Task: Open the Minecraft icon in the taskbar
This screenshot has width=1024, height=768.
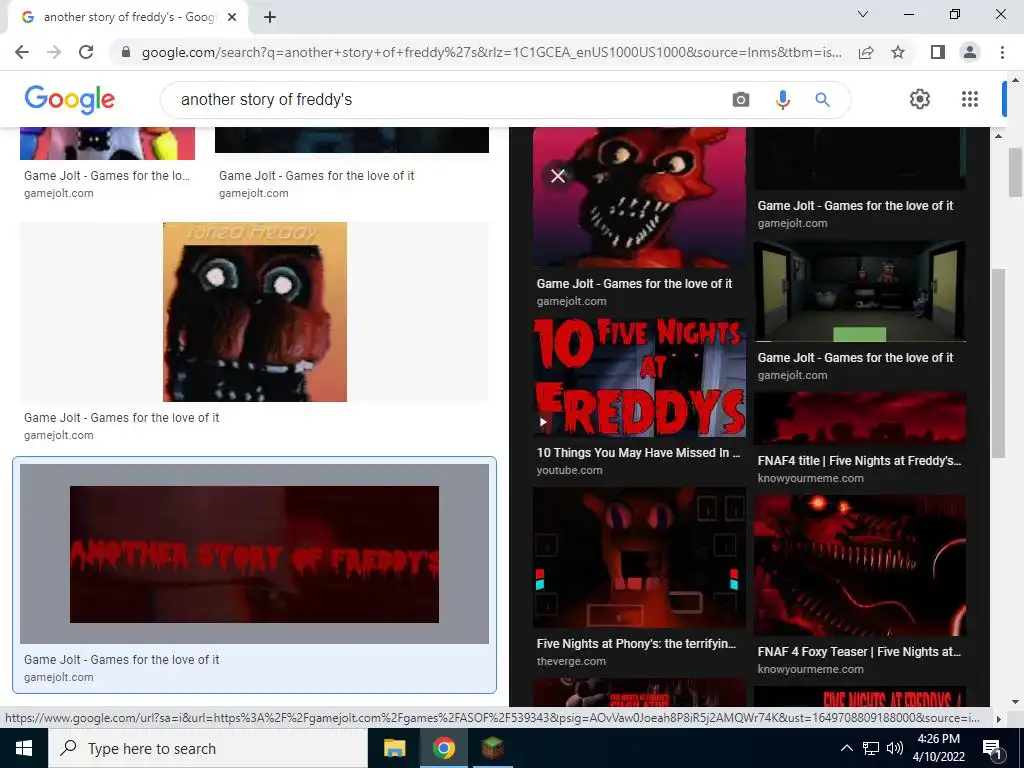Action: pyautogui.click(x=492, y=748)
